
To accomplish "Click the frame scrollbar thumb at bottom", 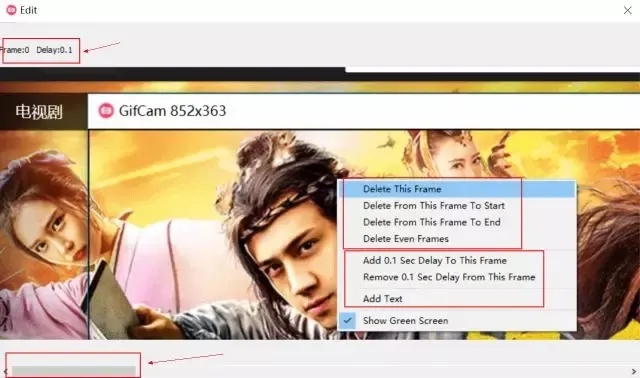I will [73, 371].
